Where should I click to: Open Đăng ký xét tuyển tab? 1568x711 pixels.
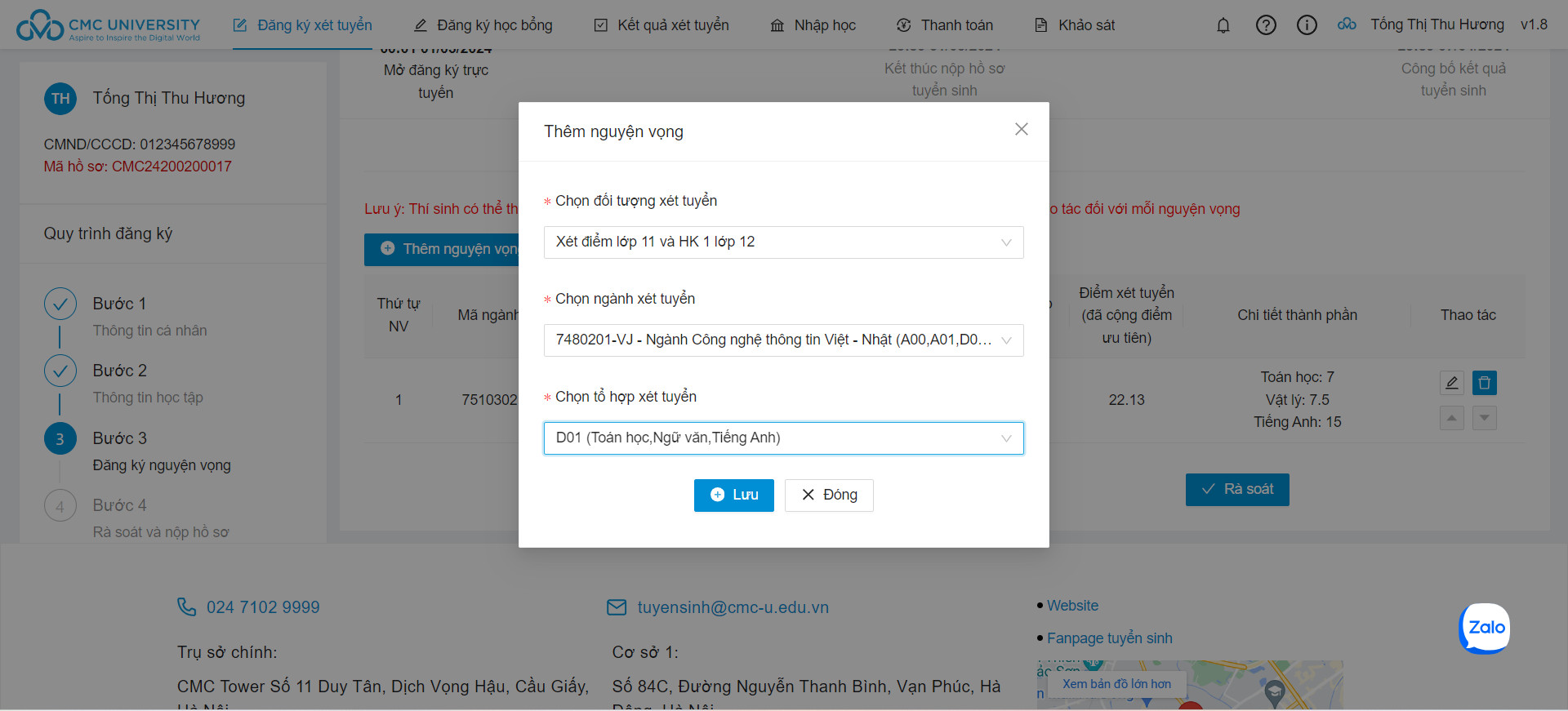click(x=303, y=25)
